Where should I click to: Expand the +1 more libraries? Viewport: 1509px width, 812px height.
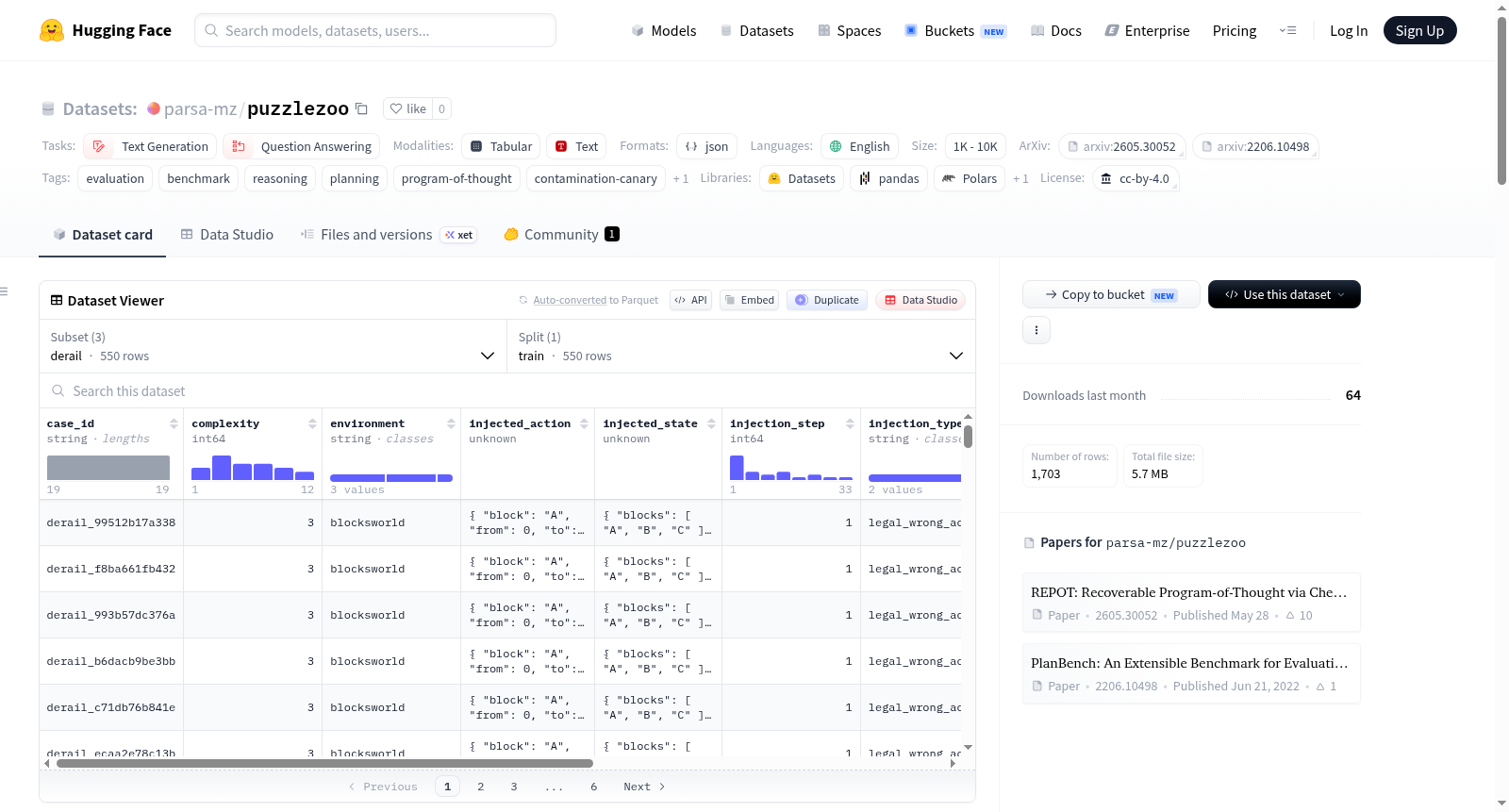coord(1020,179)
